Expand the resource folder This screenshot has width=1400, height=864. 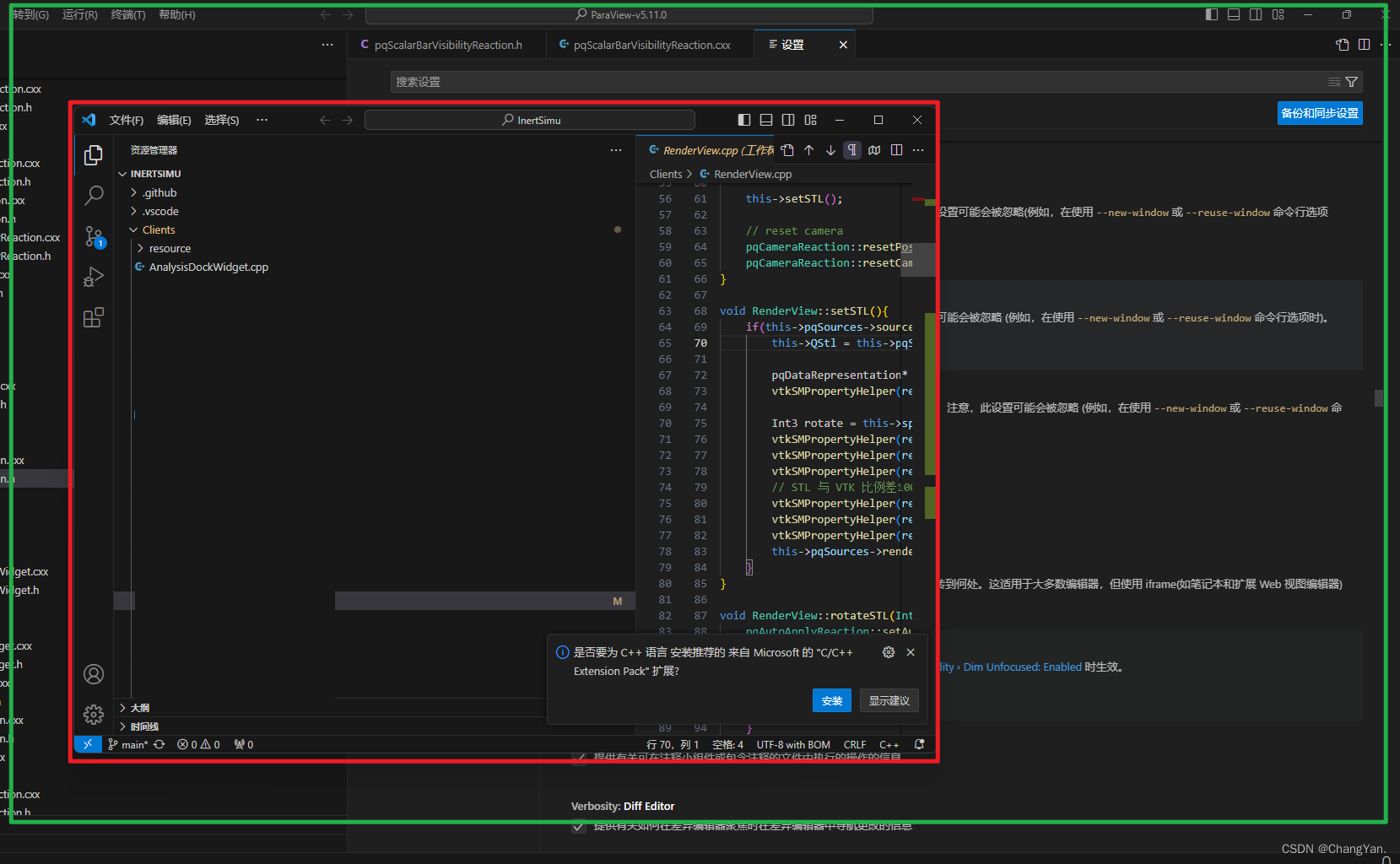pyautogui.click(x=164, y=248)
